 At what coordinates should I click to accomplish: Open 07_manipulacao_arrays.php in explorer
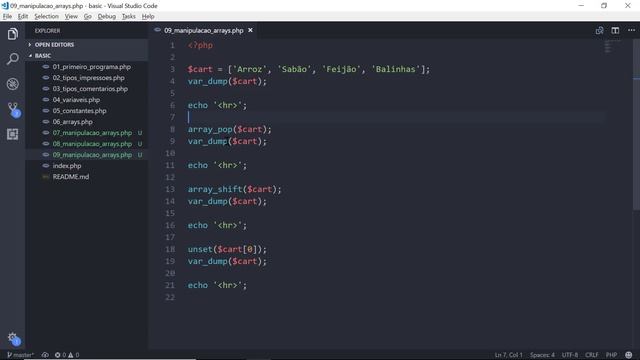[x=87, y=133]
